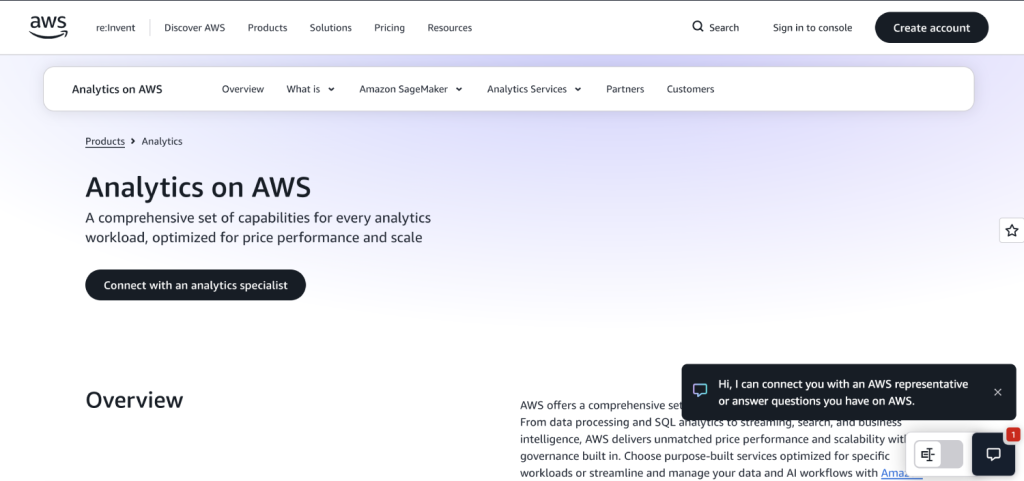Open the Products menu
This screenshot has height=481, width=1024.
click(267, 27)
